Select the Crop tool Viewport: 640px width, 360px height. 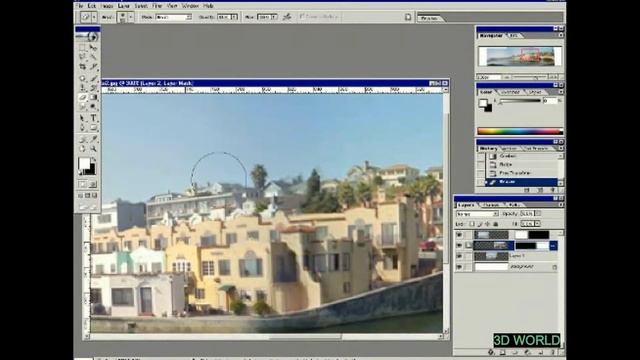(82, 67)
